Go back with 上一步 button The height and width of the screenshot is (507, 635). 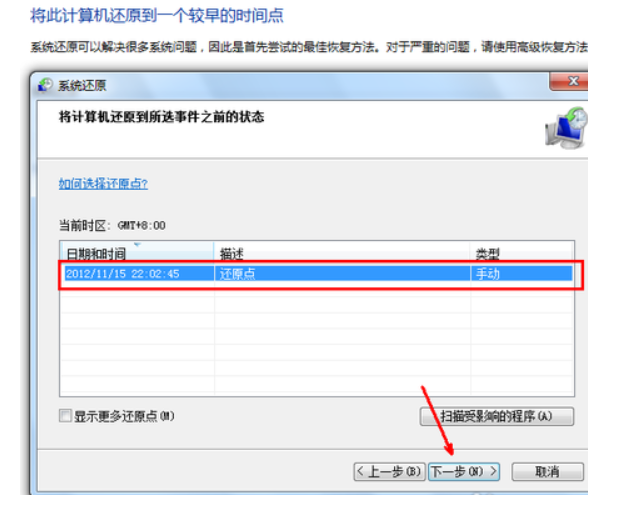389,471
